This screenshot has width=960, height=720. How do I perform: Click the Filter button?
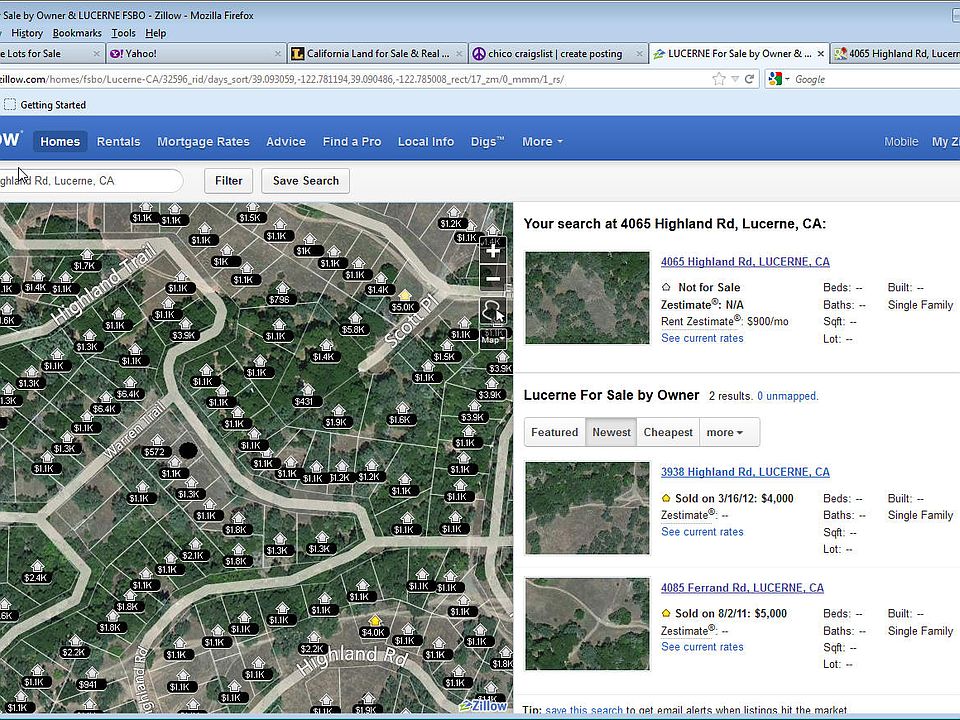tap(228, 181)
